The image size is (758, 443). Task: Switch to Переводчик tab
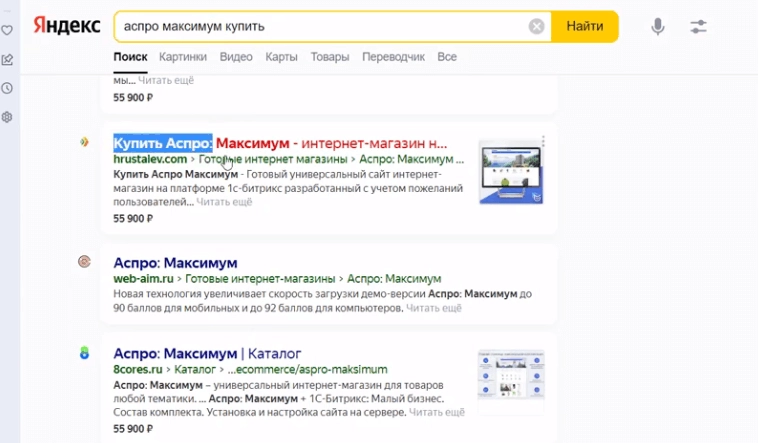[394, 57]
